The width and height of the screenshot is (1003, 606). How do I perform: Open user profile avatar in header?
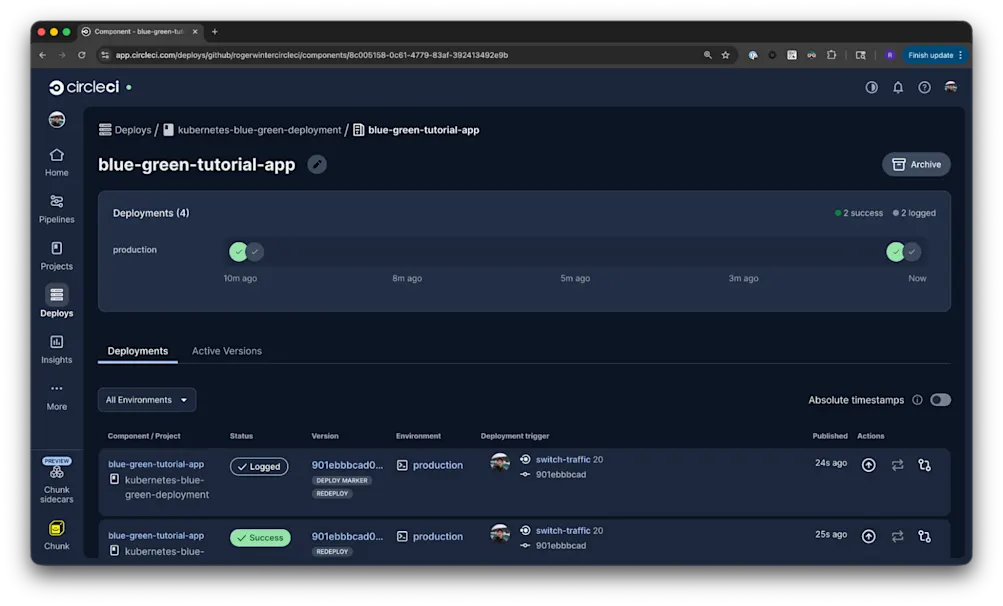[x=951, y=87]
